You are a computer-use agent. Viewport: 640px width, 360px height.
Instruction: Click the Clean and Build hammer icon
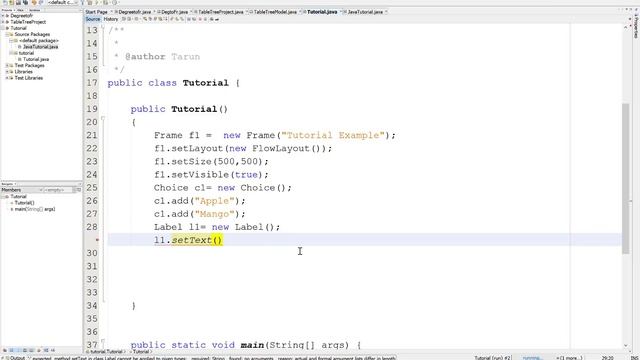point(90,2)
